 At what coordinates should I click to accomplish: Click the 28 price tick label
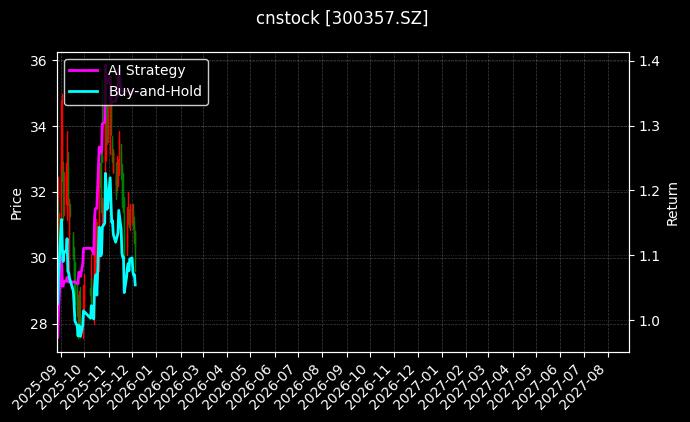pyautogui.click(x=38, y=324)
